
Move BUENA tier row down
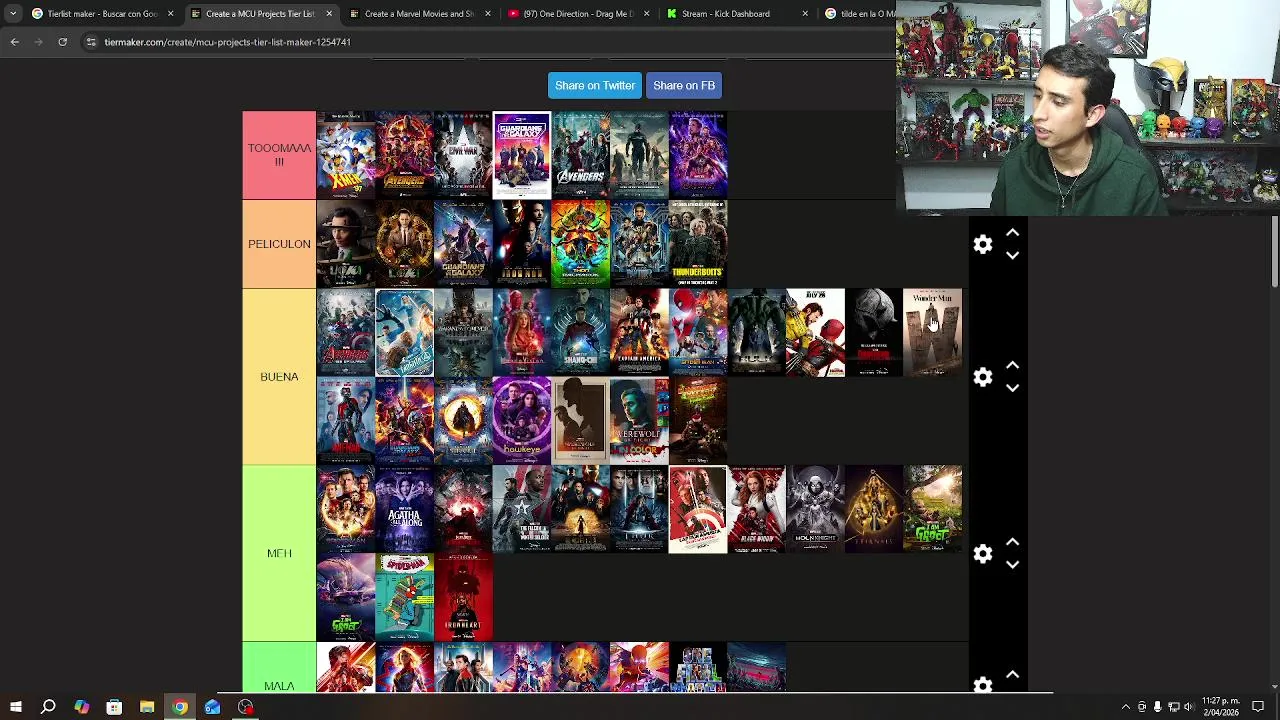click(x=1012, y=388)
